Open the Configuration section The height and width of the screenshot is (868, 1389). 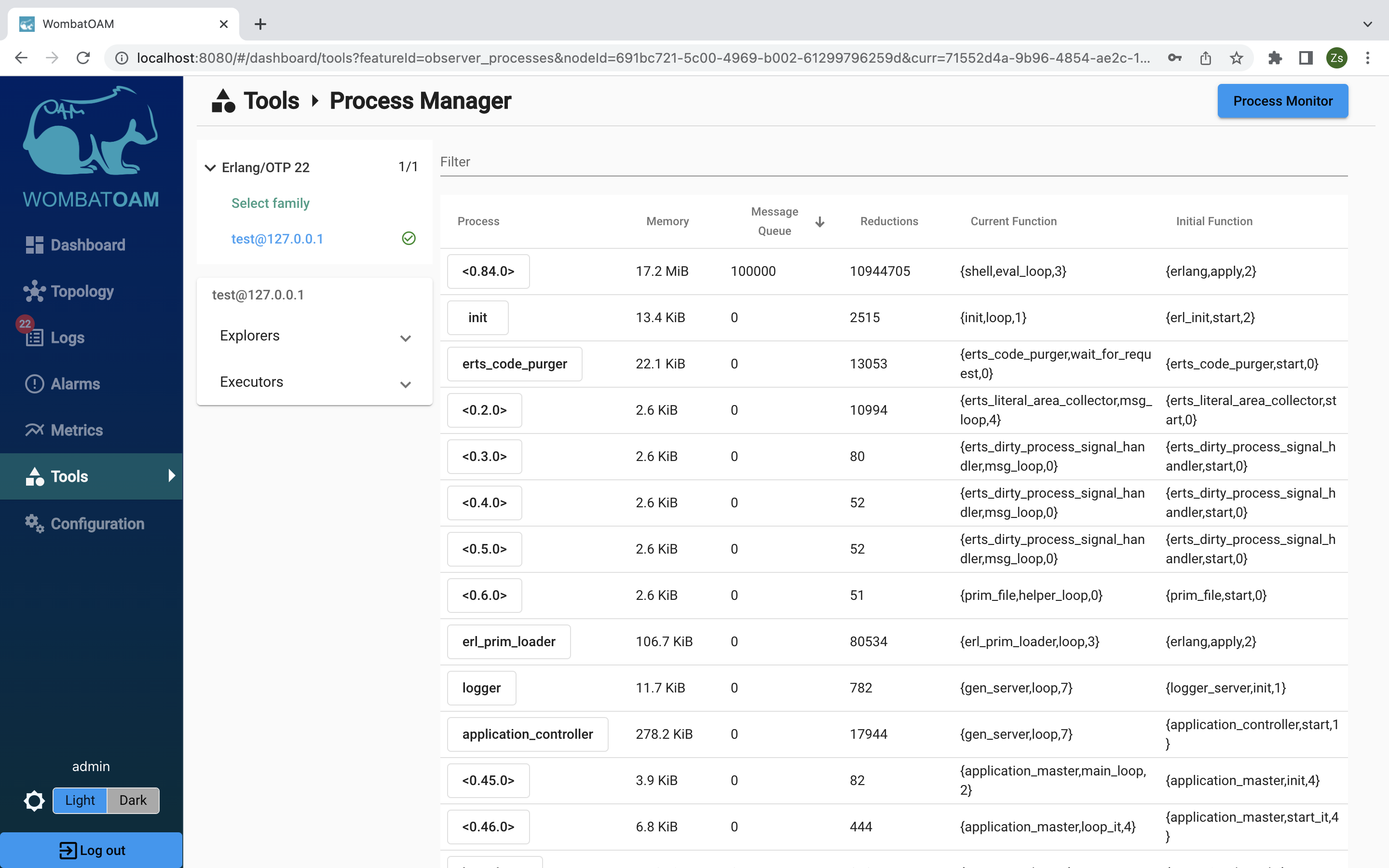pyautogui.click(x=85, y=524)
